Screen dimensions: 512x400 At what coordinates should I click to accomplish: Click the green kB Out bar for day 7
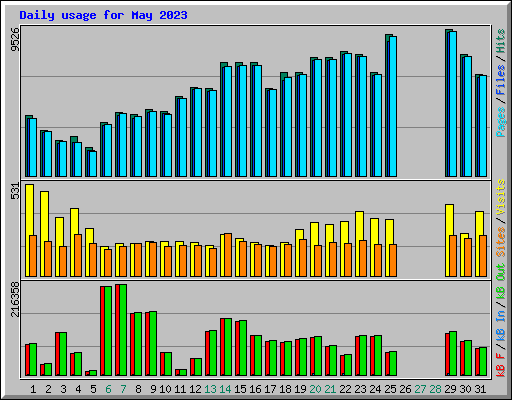tap(123, 330)
